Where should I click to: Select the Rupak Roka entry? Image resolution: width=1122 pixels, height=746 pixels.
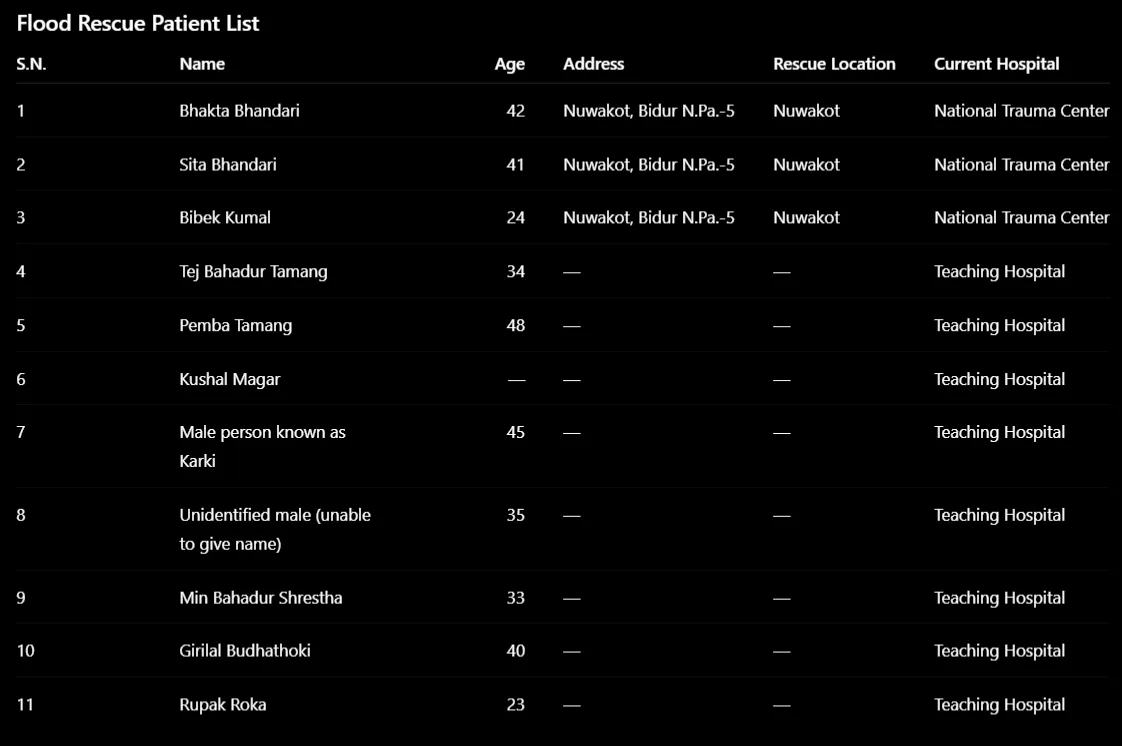point(223,705)
